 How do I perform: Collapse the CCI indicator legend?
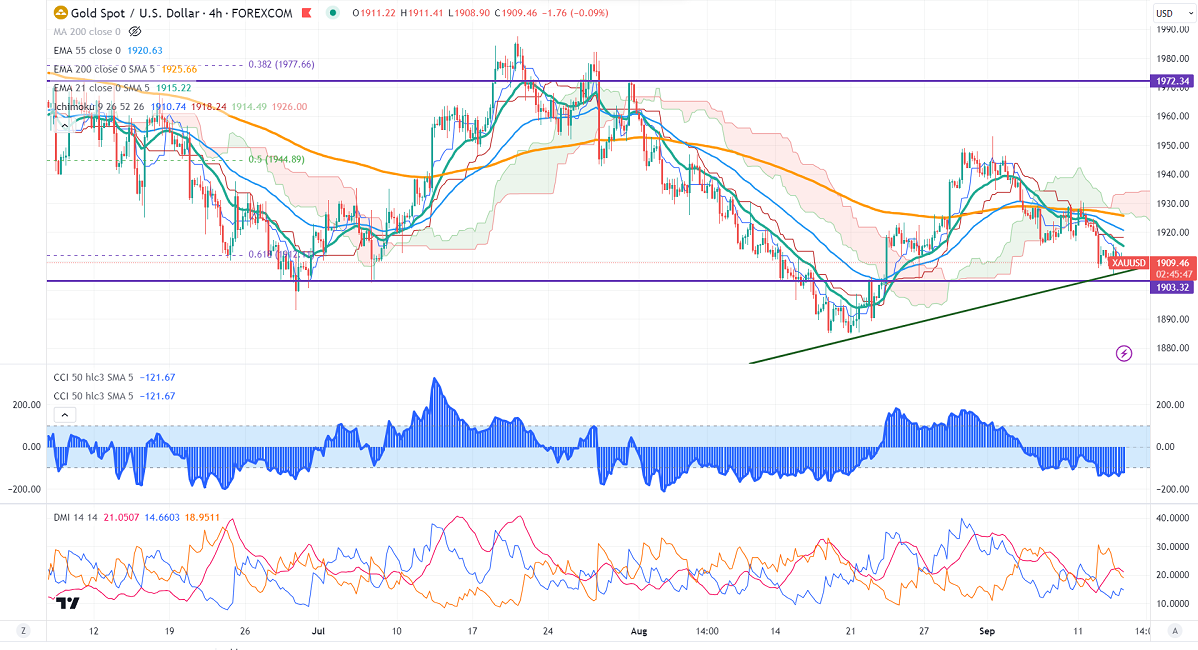65,415
